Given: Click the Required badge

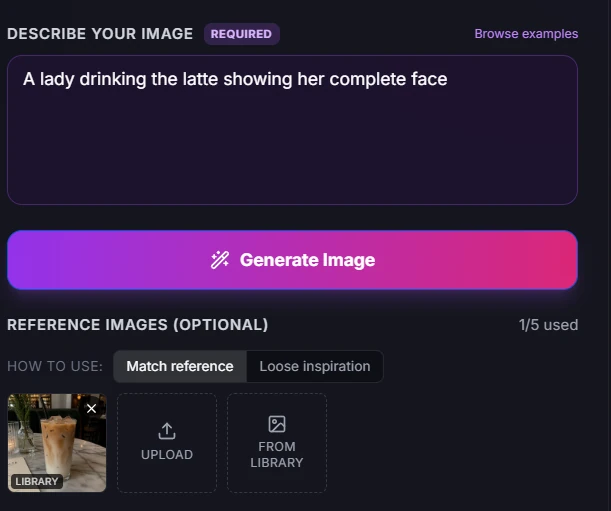Looking at the screenshot, I should tap(241, 34).
